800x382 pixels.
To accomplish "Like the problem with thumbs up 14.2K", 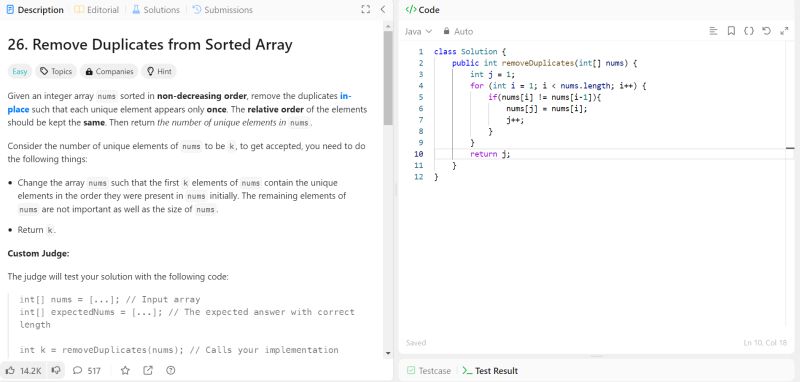I will tap(23, 371).
